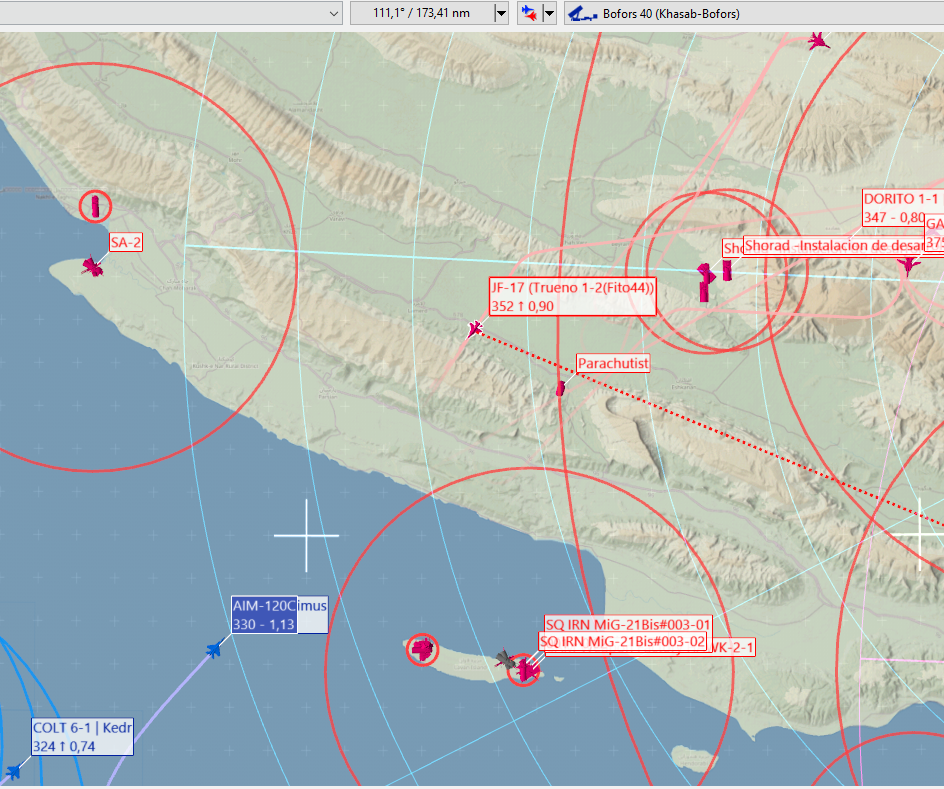Click the SQ IRN MiG-21Bis#003-01 label
Screen dimensions: 944x789
tap(628, 624)
